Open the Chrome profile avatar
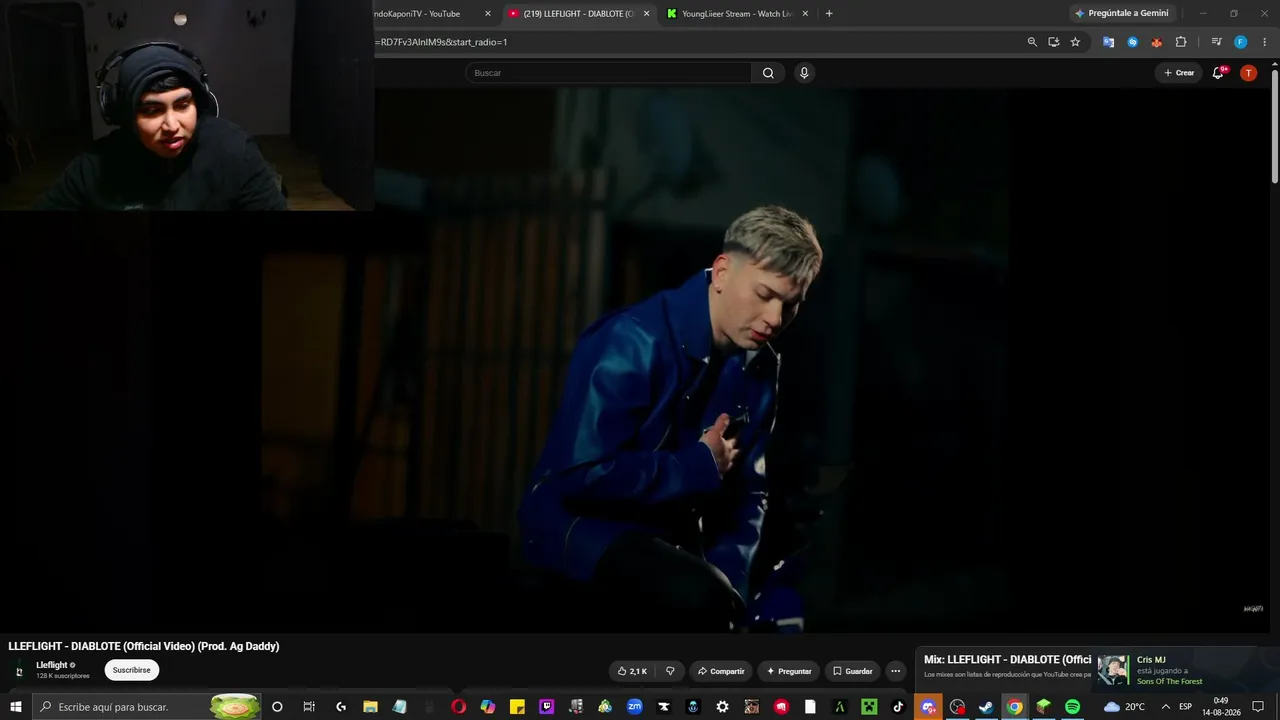 click(1240, 42)
